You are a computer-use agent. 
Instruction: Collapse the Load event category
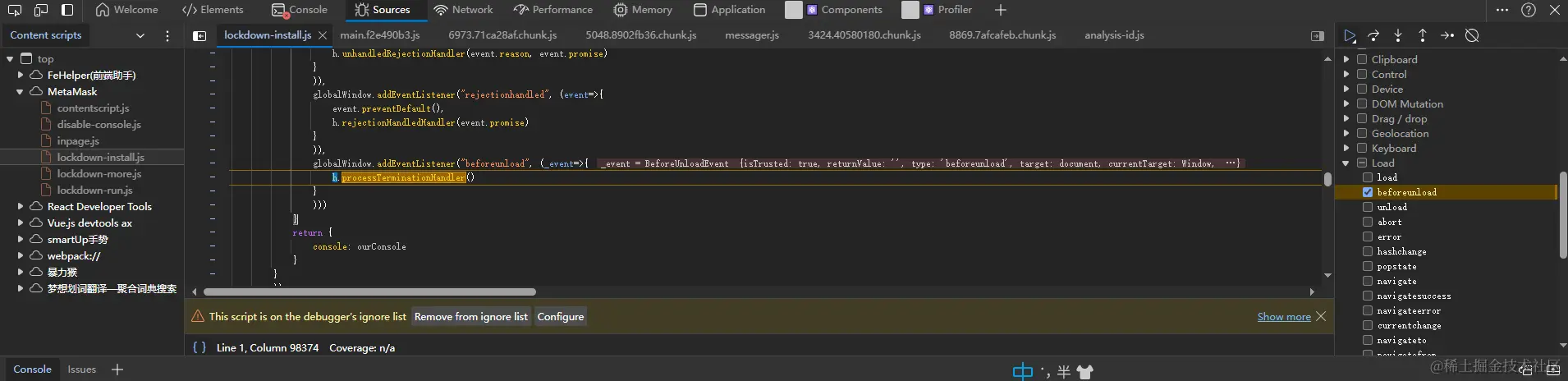(x=1346, y=163)
